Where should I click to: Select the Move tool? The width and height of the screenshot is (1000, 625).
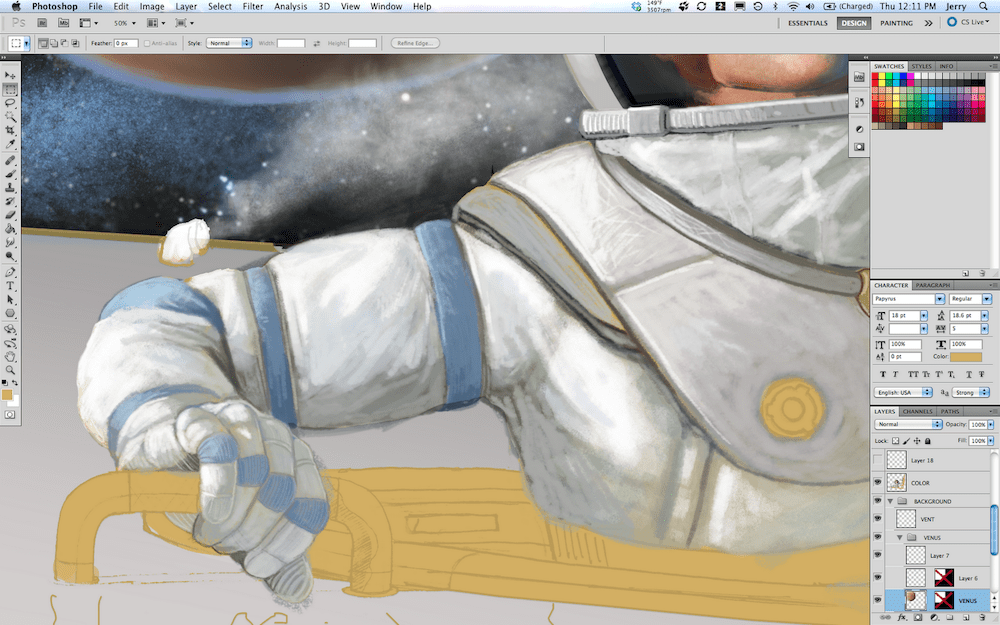[x=10, y=76]
